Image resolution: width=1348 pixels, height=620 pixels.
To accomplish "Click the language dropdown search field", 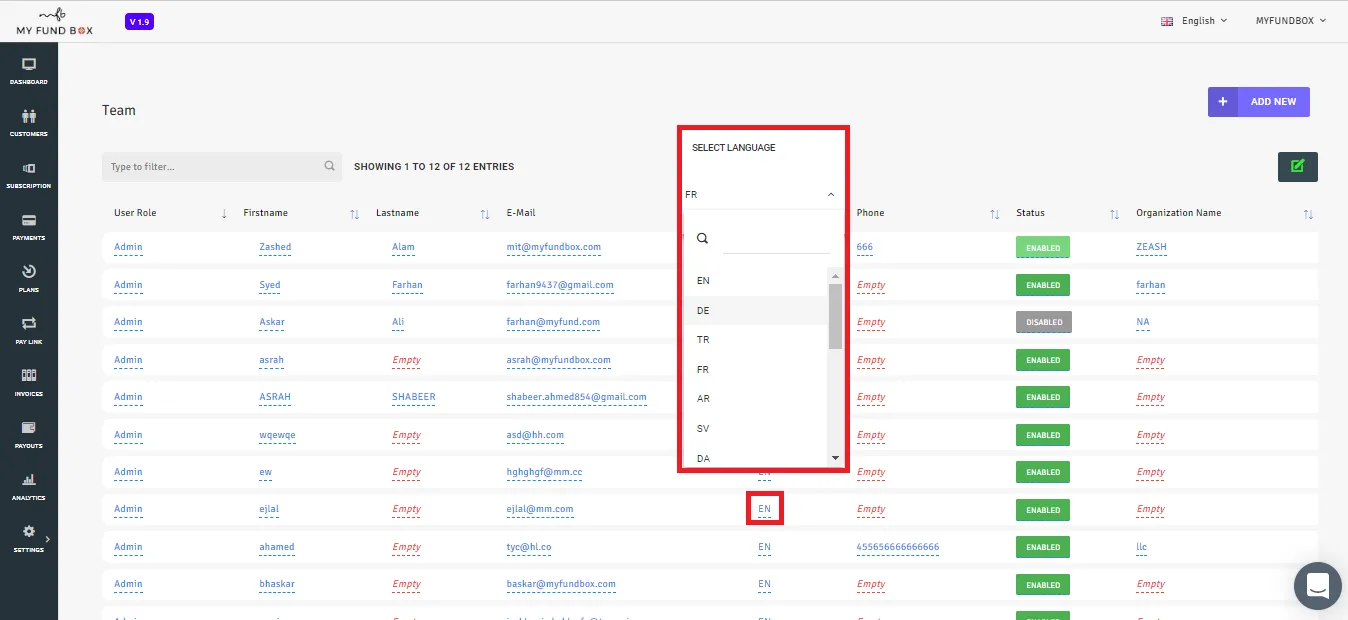I will (776, 239).
